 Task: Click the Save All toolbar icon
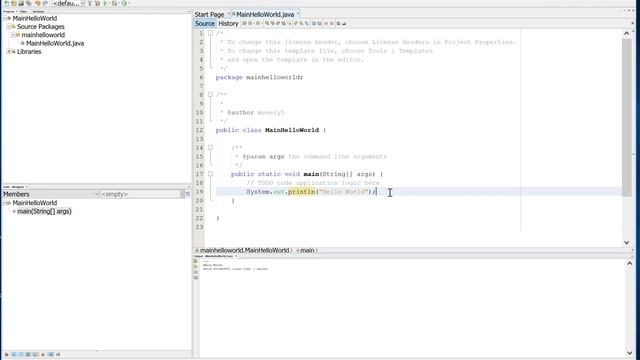tap(29, 3)
